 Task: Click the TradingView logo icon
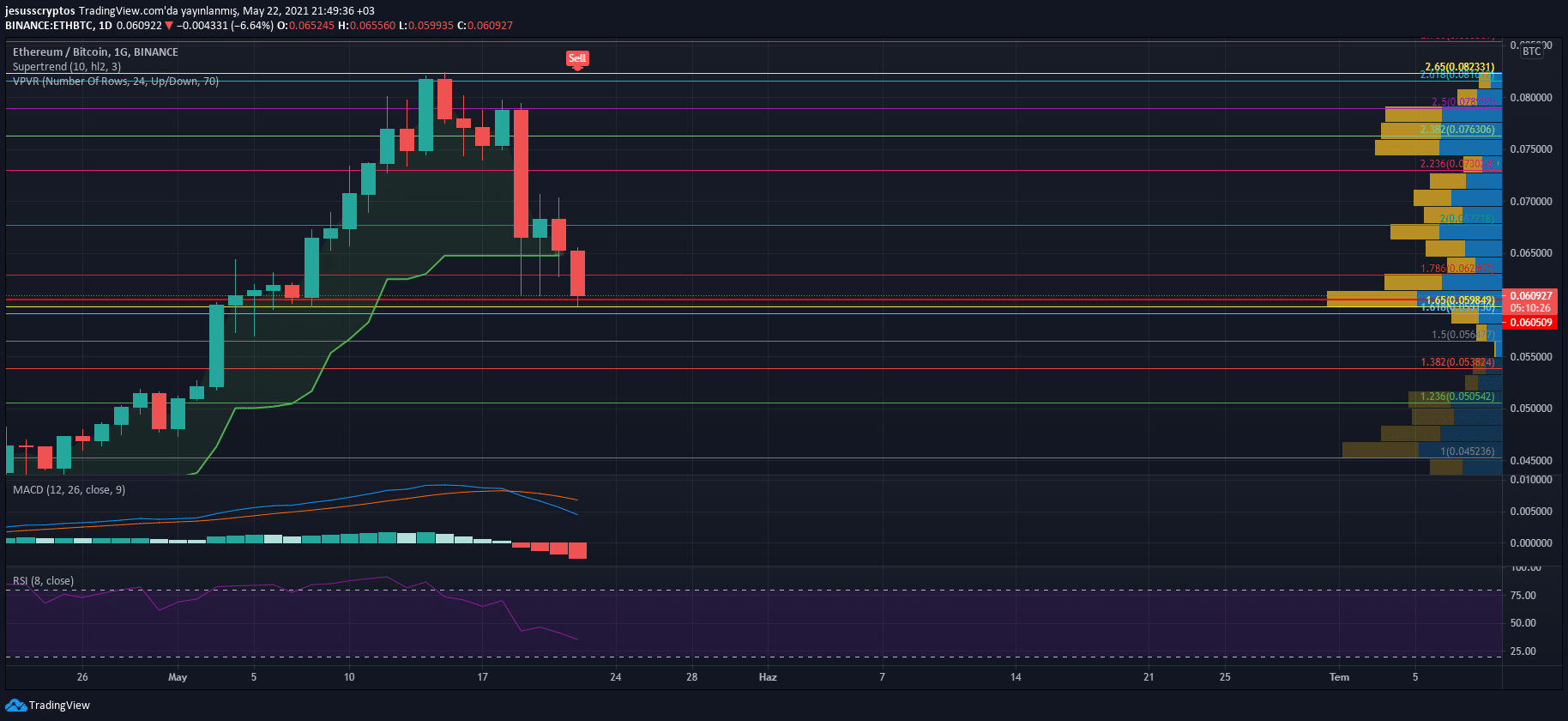[15, 705]
